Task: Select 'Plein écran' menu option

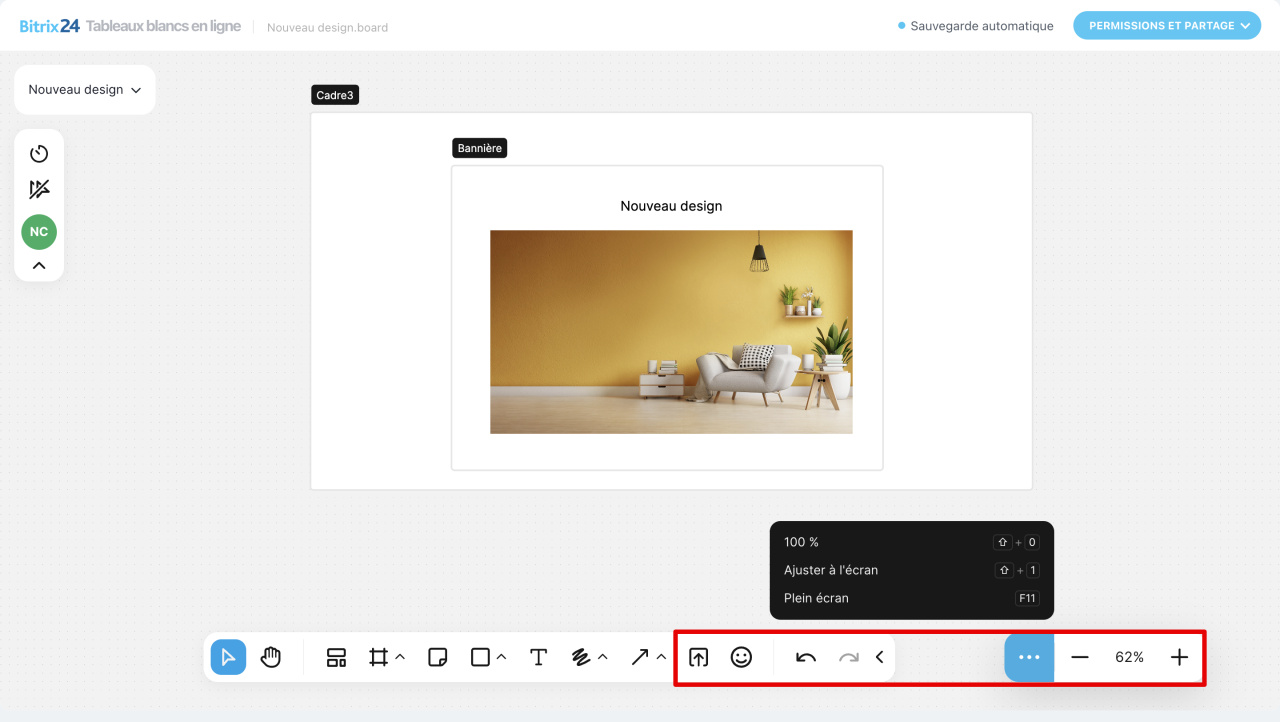Action: [816, 598]
